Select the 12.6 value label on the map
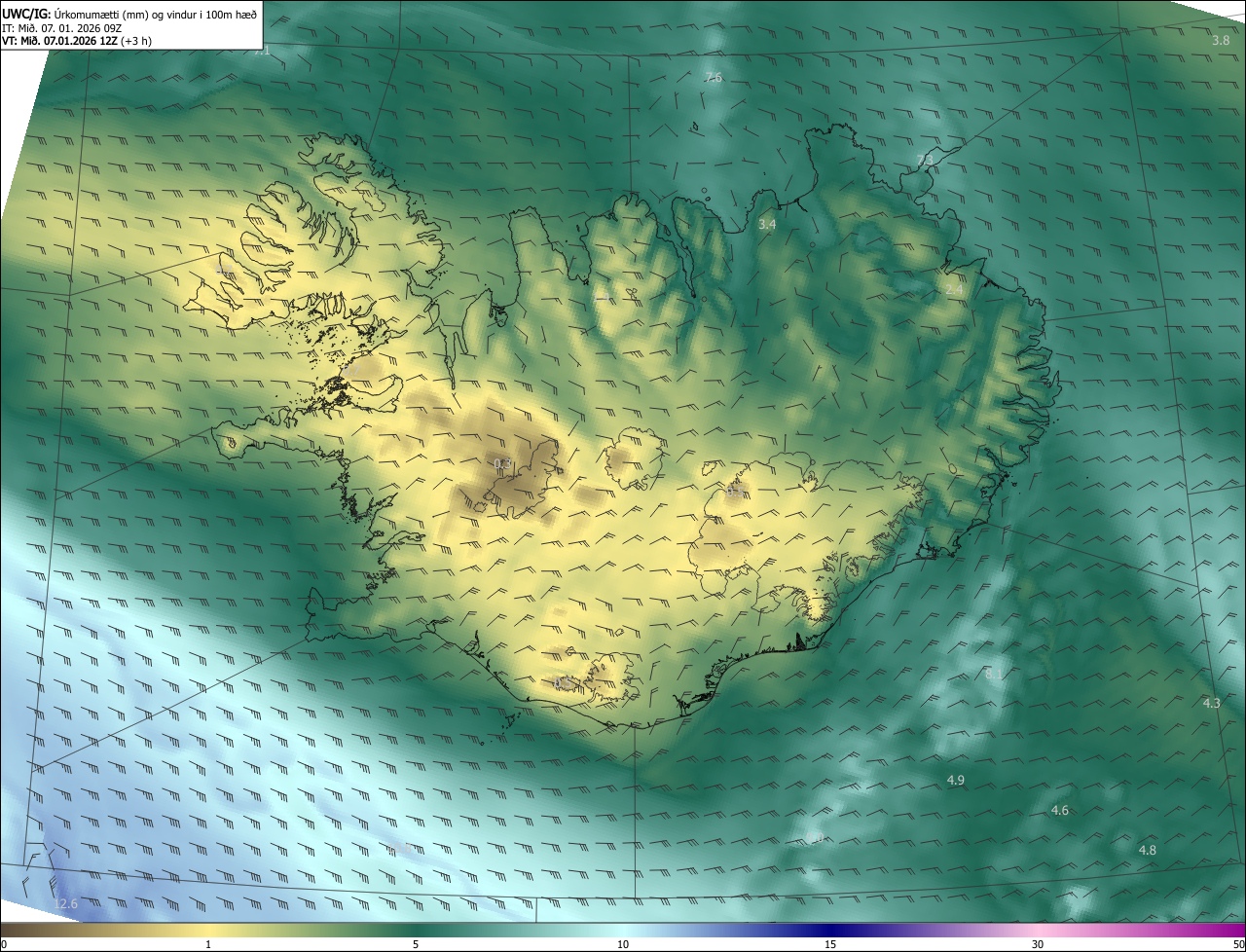The width and height of the screenshot is (1246, 952). pos(65,904)
